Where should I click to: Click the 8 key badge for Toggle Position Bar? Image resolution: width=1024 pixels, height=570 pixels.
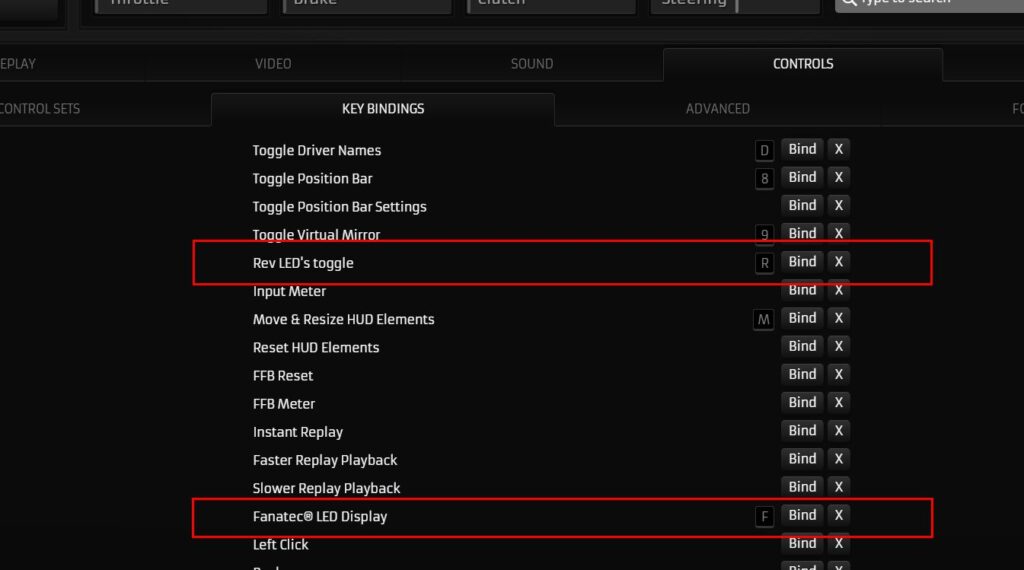click(764, 179)
